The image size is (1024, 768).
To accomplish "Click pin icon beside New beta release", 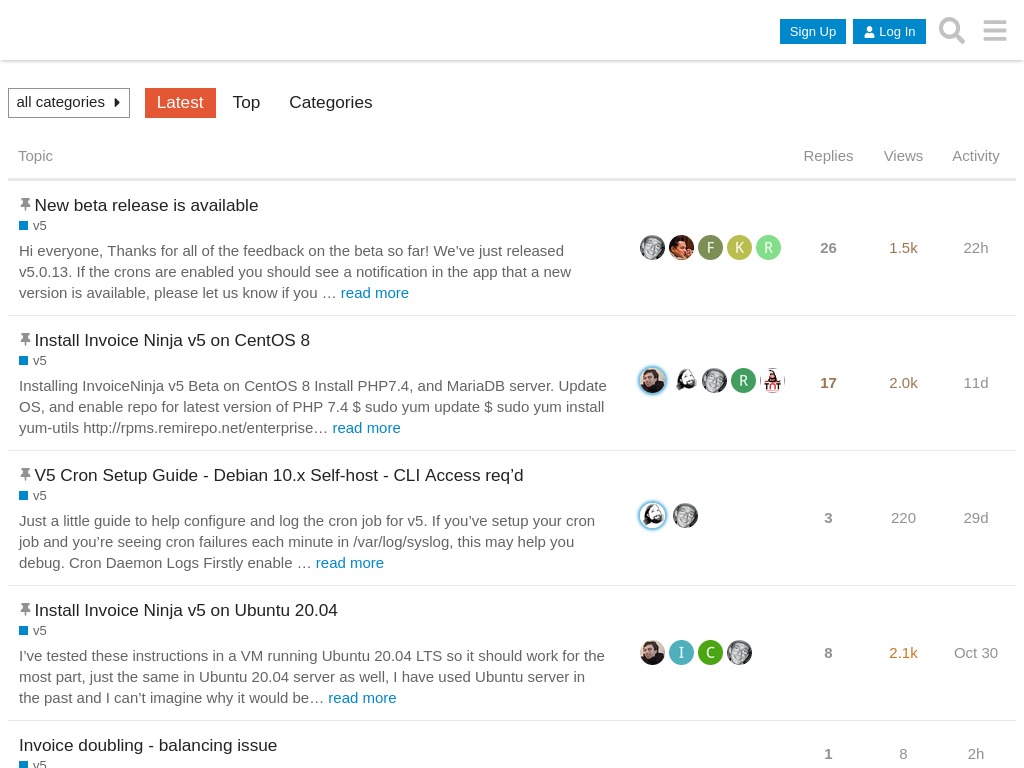I will click(25, 204).
